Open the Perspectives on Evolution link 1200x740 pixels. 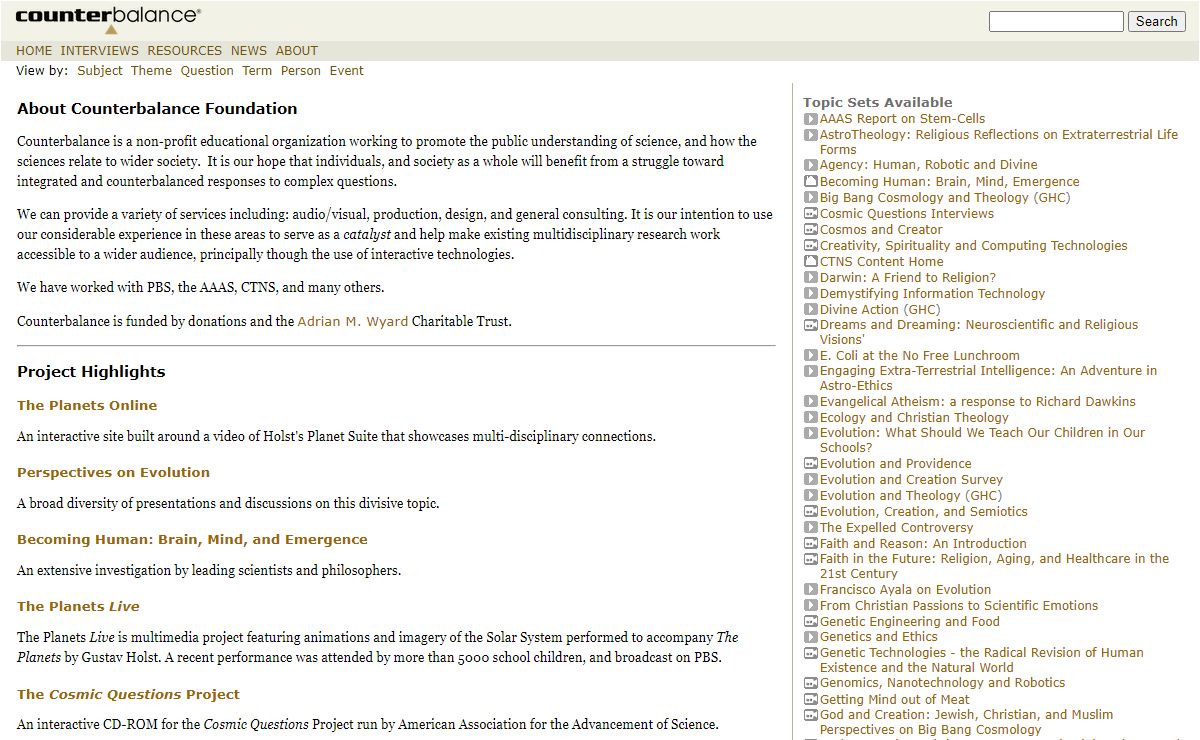click(114, 472)
